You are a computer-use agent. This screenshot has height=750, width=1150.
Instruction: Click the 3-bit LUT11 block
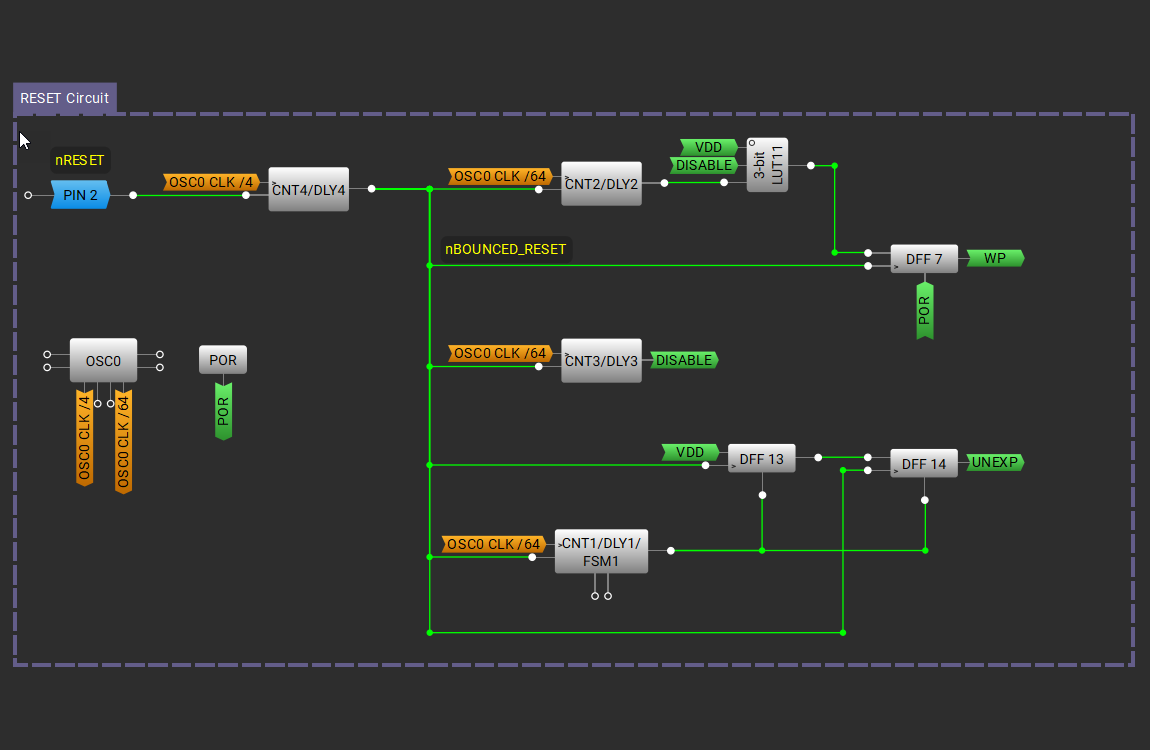(767, 165)
